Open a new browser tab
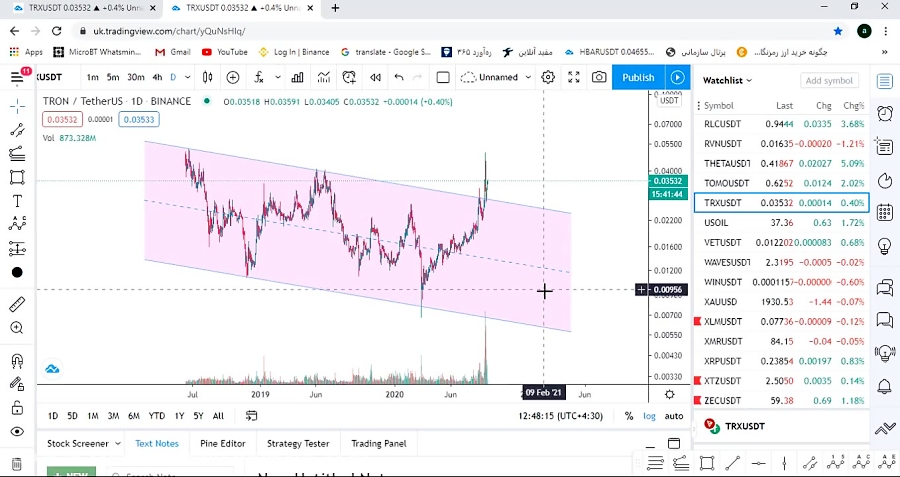This screenshot has height=477, width=900. [335, 8]
